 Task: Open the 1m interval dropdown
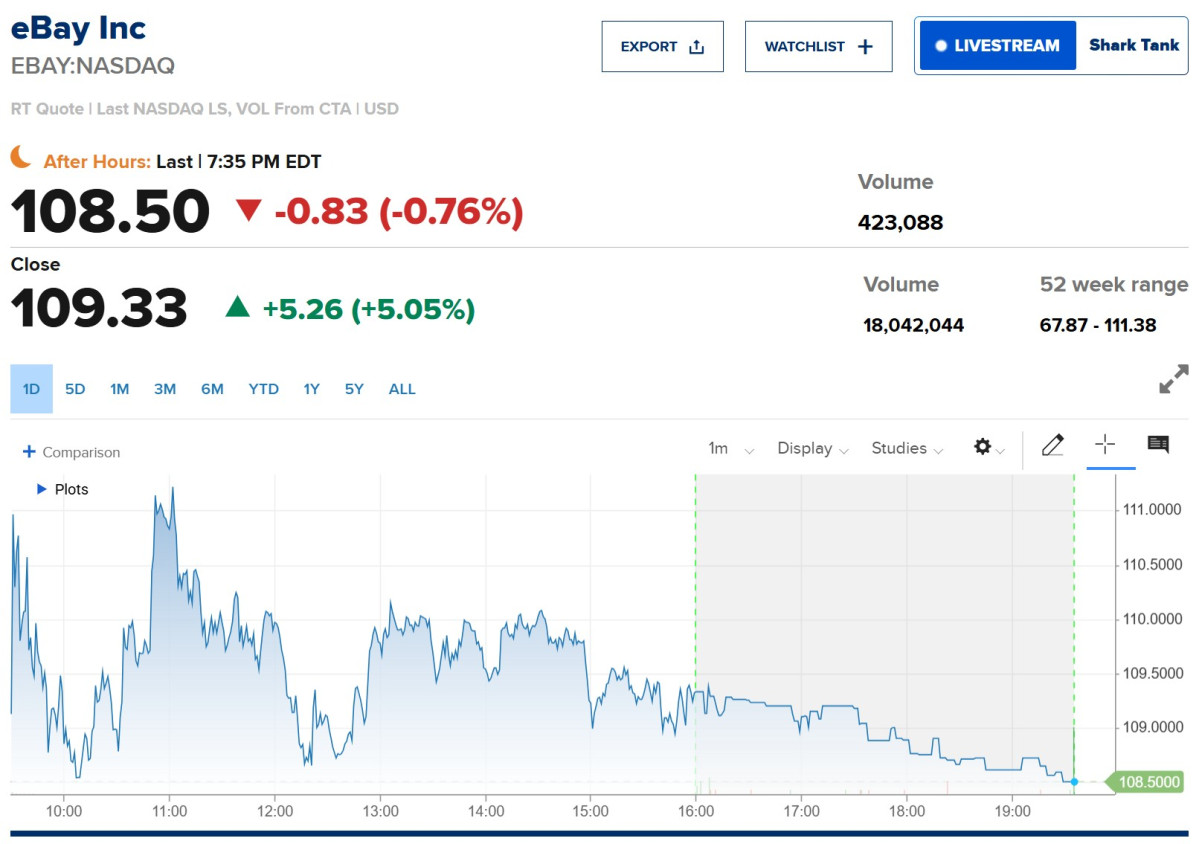[731, 449]
